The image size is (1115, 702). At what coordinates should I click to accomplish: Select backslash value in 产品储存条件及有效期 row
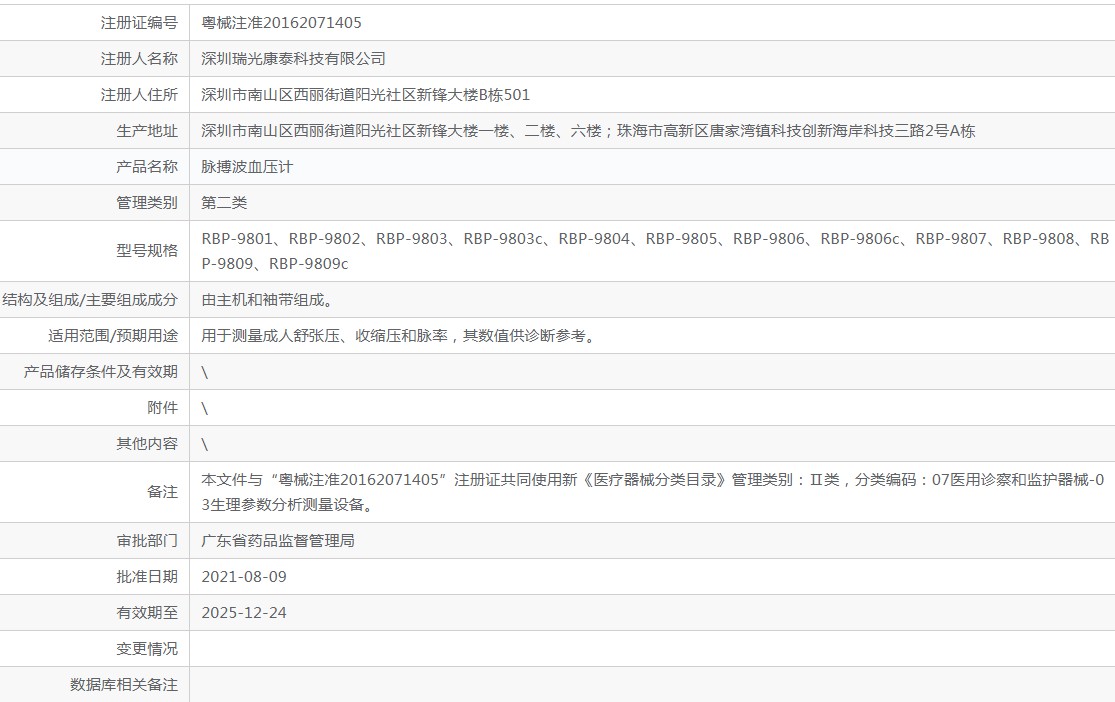pos(205,373)
